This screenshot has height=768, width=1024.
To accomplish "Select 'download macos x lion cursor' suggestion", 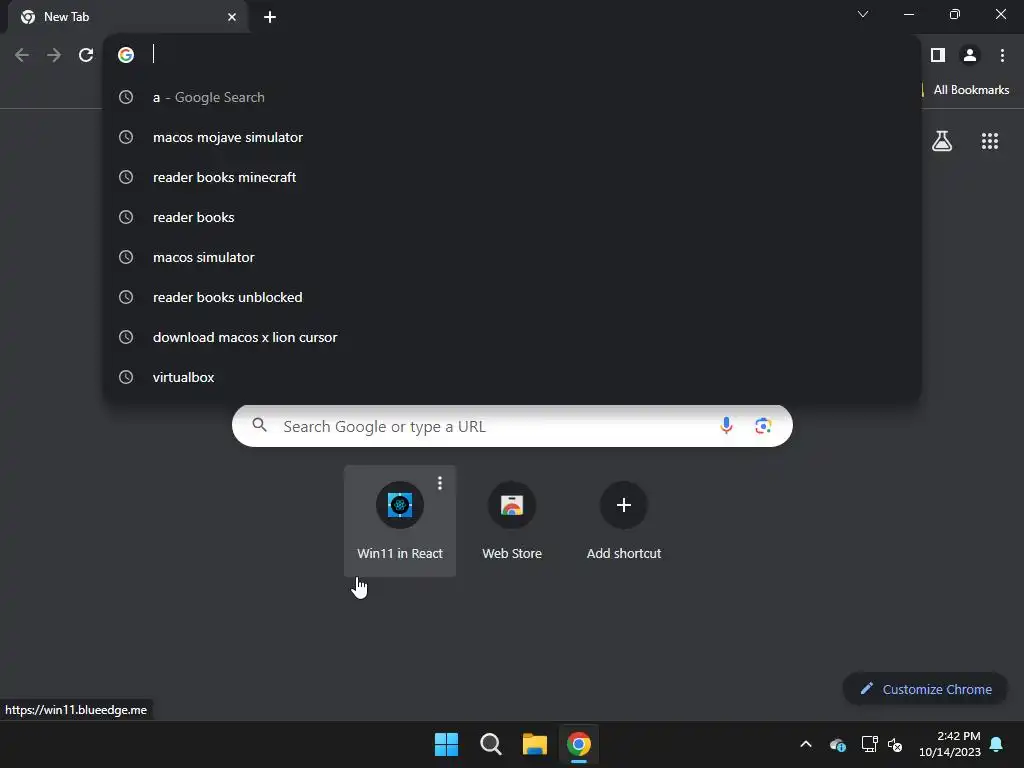I will click(512, 337).
